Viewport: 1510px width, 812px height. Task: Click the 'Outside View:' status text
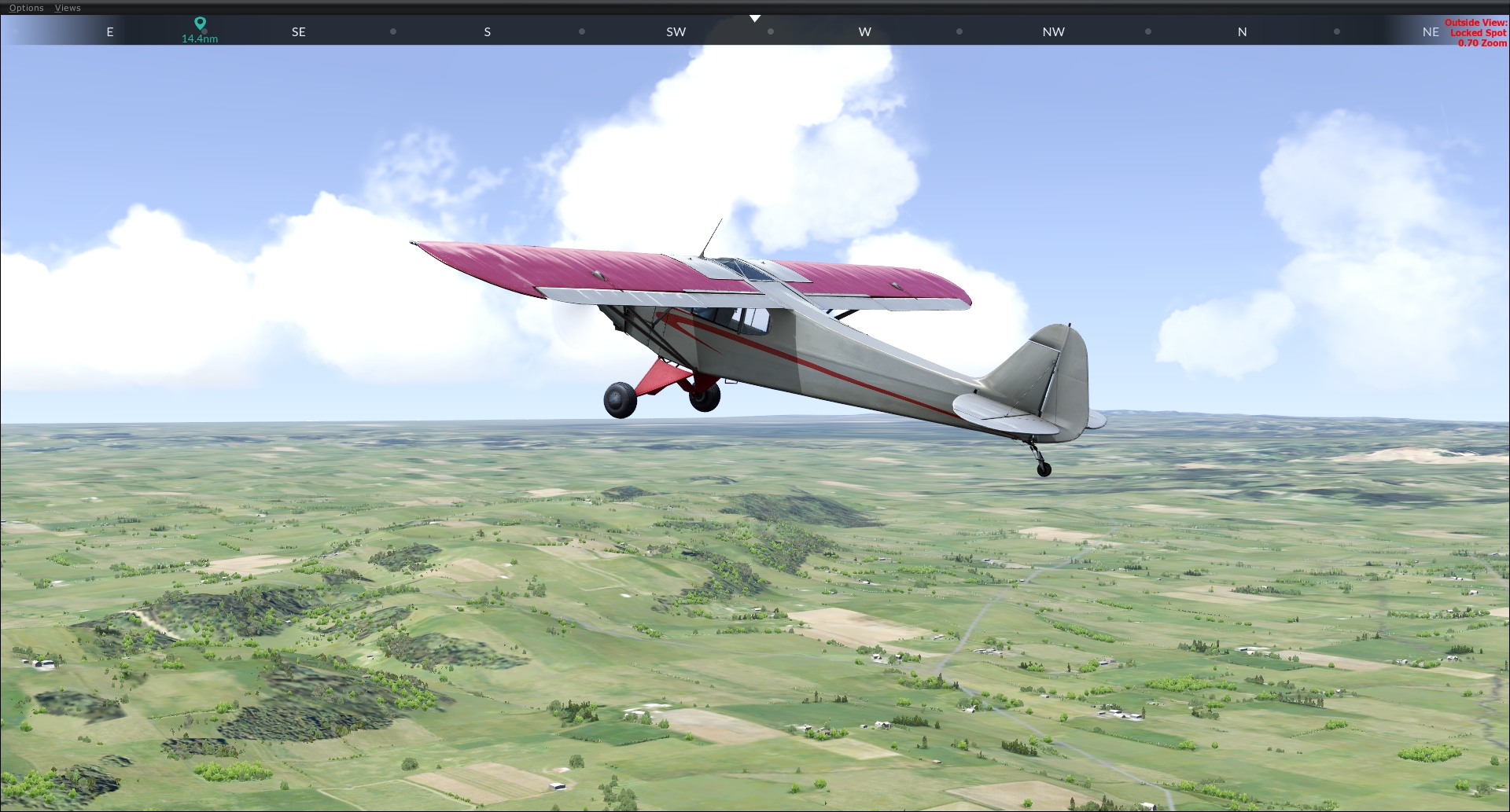(1475, 23)
